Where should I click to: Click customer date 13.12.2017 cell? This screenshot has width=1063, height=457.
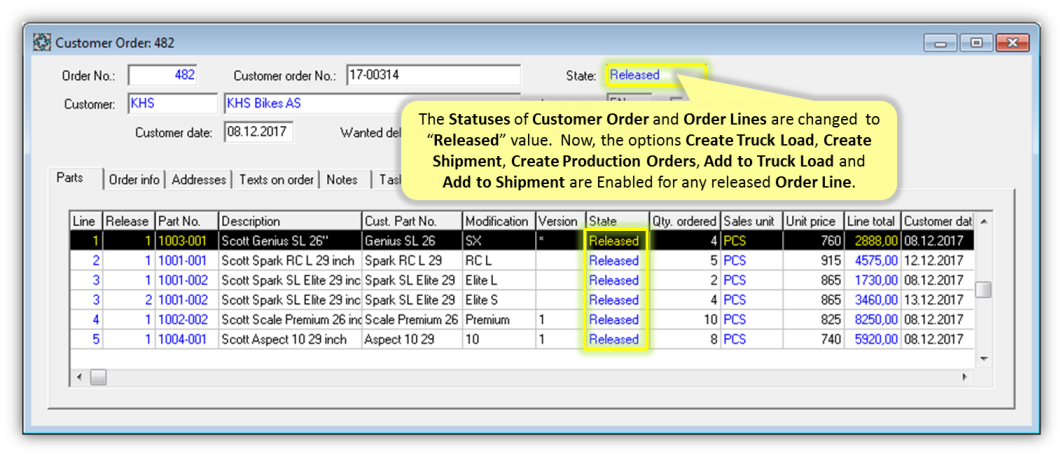coord(938,300)
